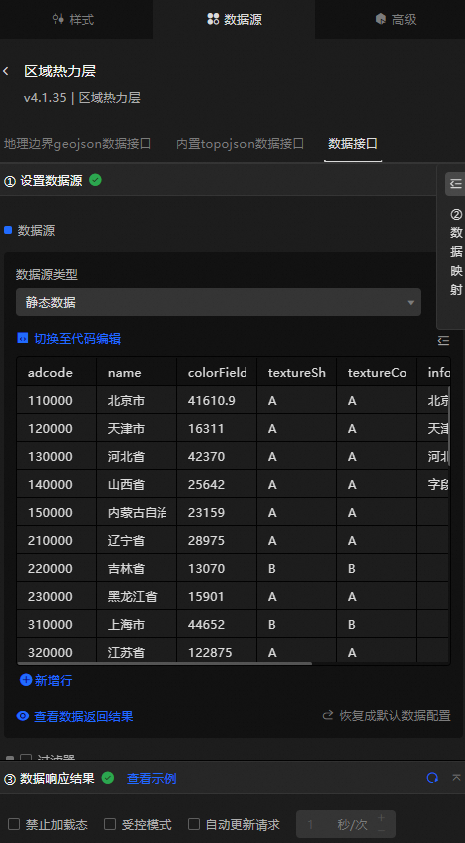The height and width of the screenshot is (843, 465).
Task: Click the vertical scrollbar of the data table
Action: pyautogui.click(x=448, y=425)
